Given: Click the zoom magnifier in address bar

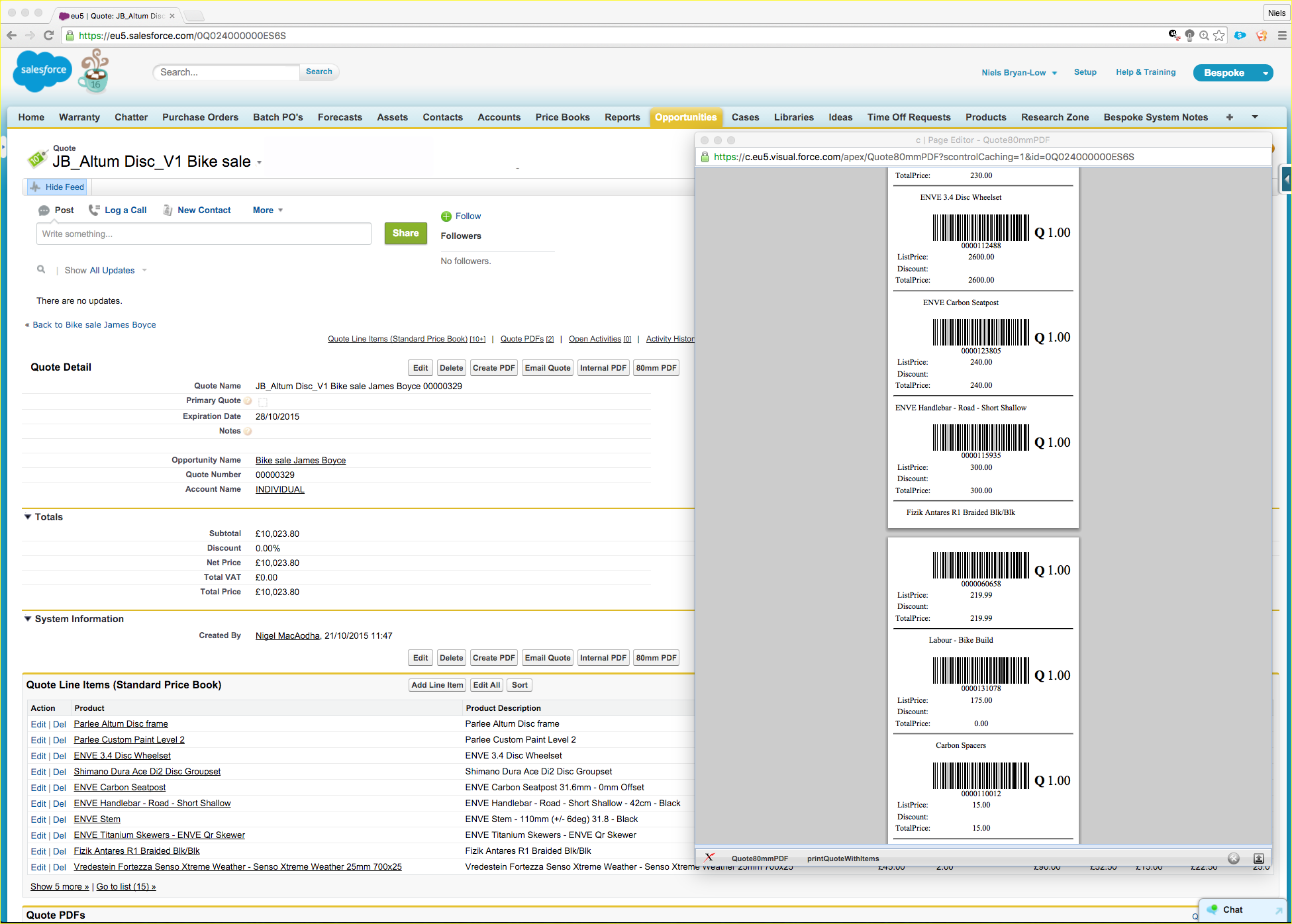Looking at the screenshot, I should 1205,36.
